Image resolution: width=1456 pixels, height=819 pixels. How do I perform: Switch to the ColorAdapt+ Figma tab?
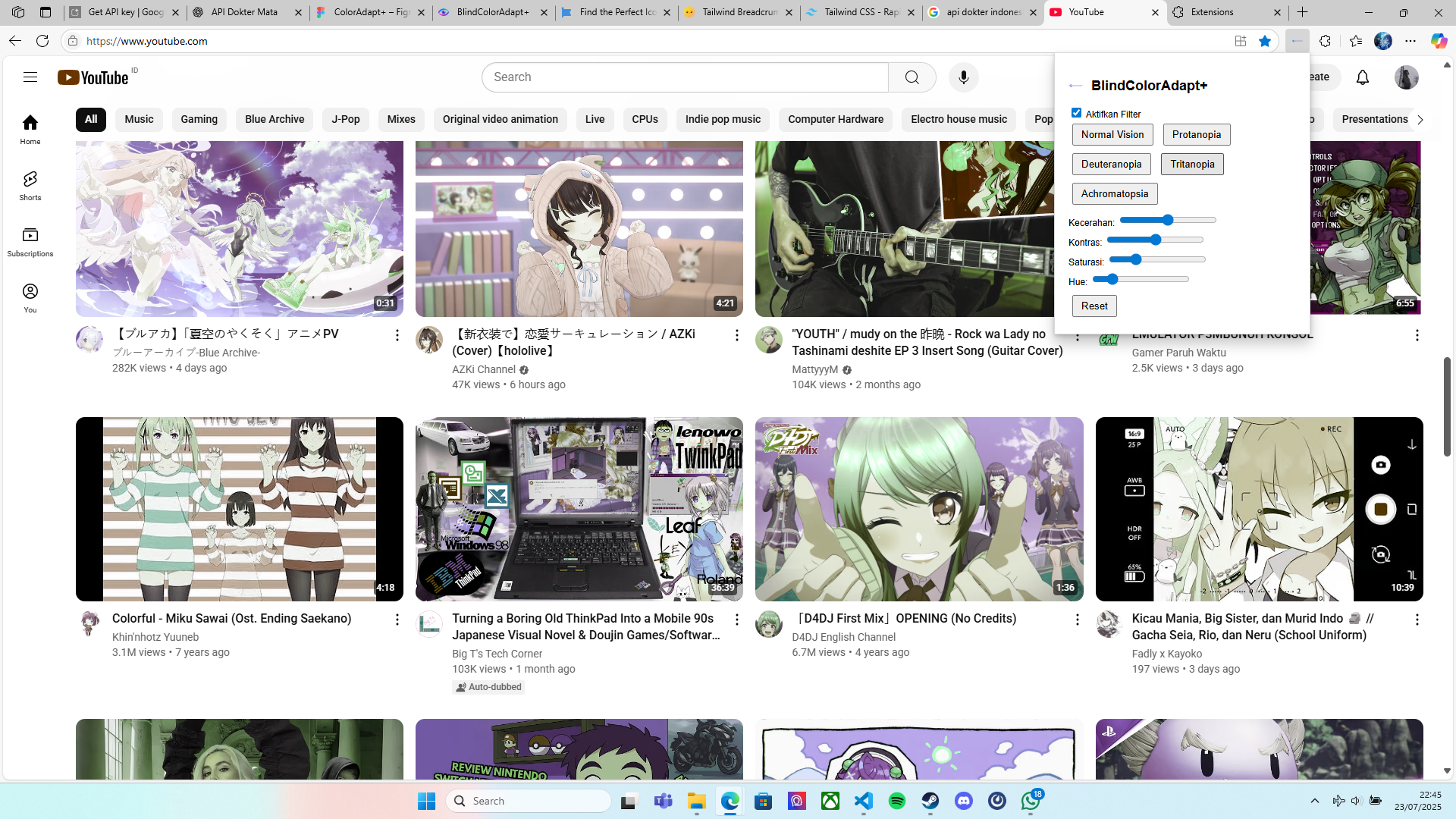tap(370, 12)
